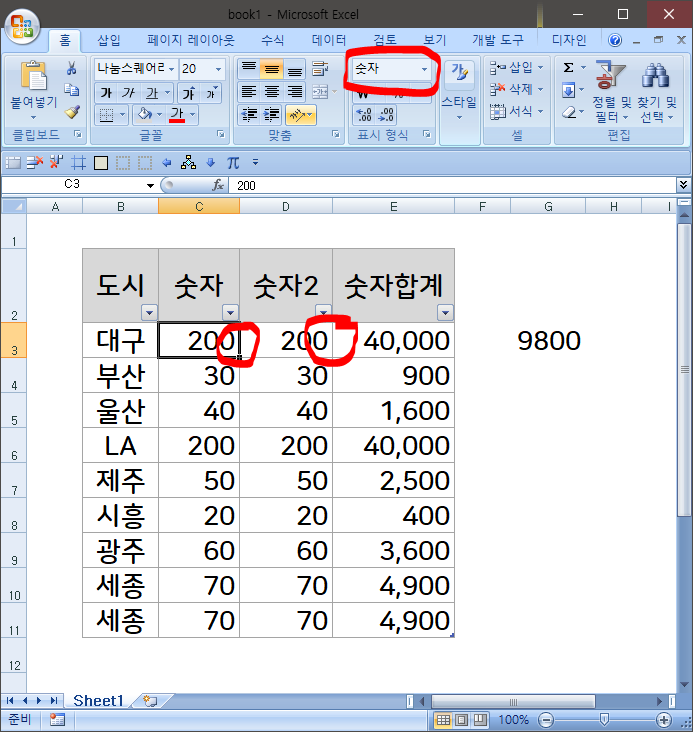Increase font size with the large 가 button
Image resolution: width=693 pixels, height=732 pixels.
coord(189,93)
